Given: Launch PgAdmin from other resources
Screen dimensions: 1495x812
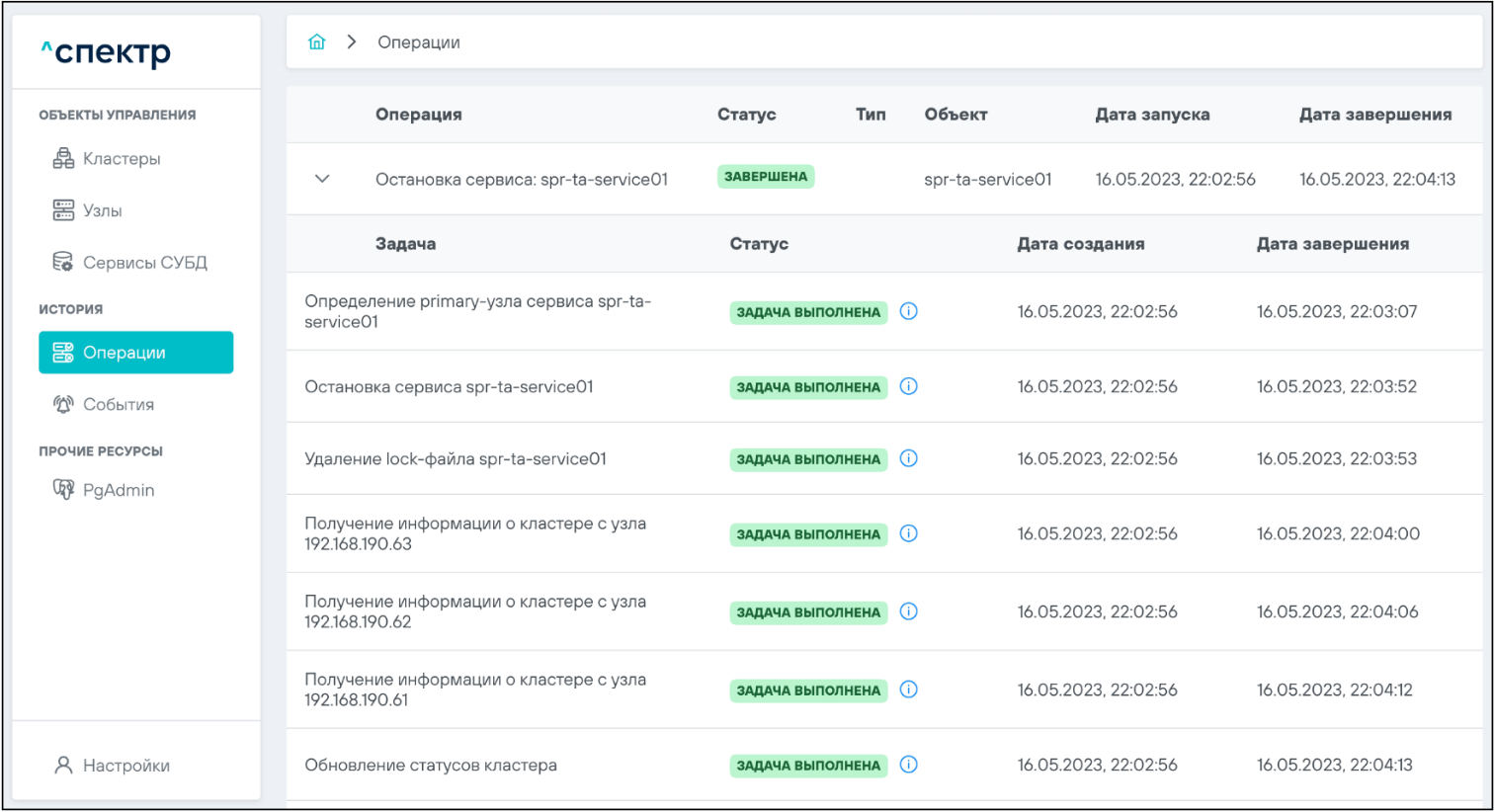Looking at the screenshot, I should click(118, 490).
